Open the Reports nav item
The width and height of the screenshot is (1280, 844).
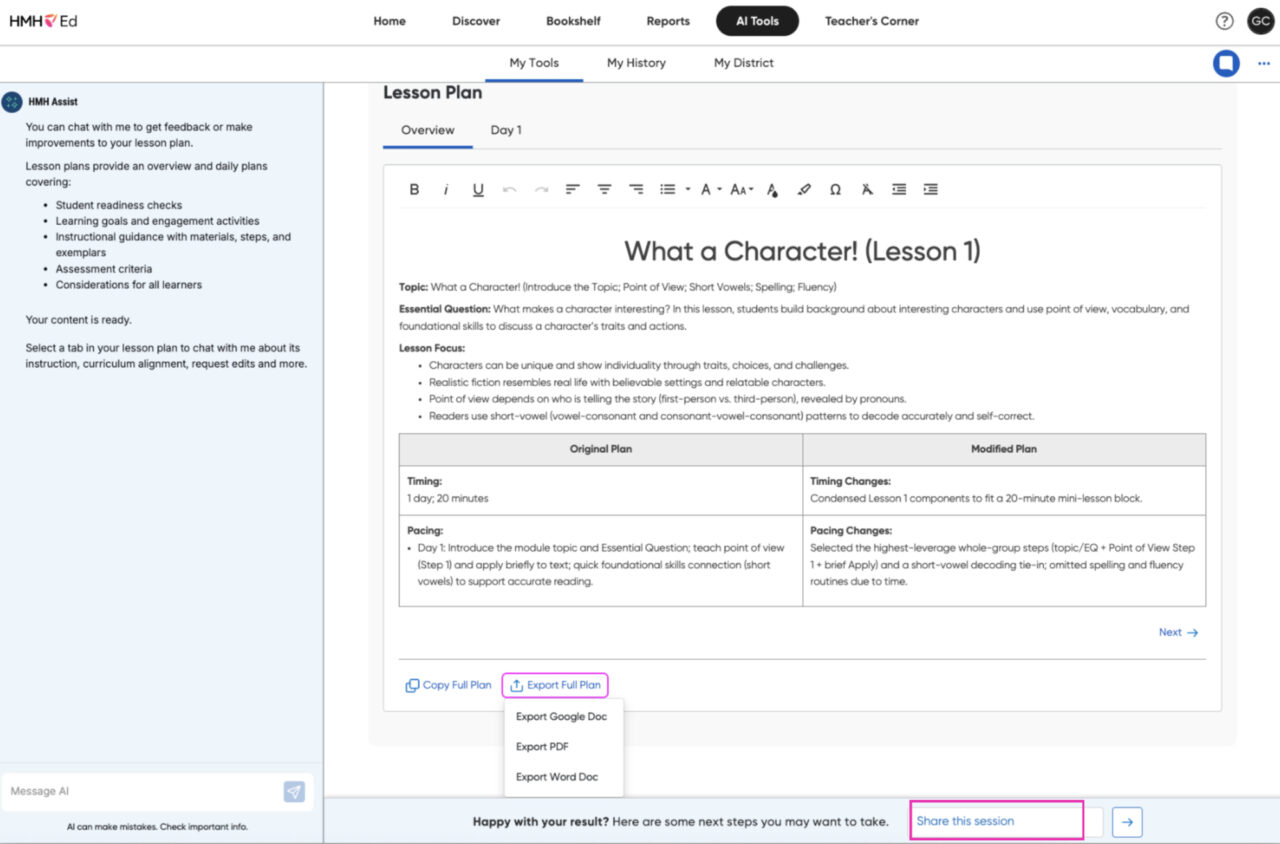click(668, 21)
